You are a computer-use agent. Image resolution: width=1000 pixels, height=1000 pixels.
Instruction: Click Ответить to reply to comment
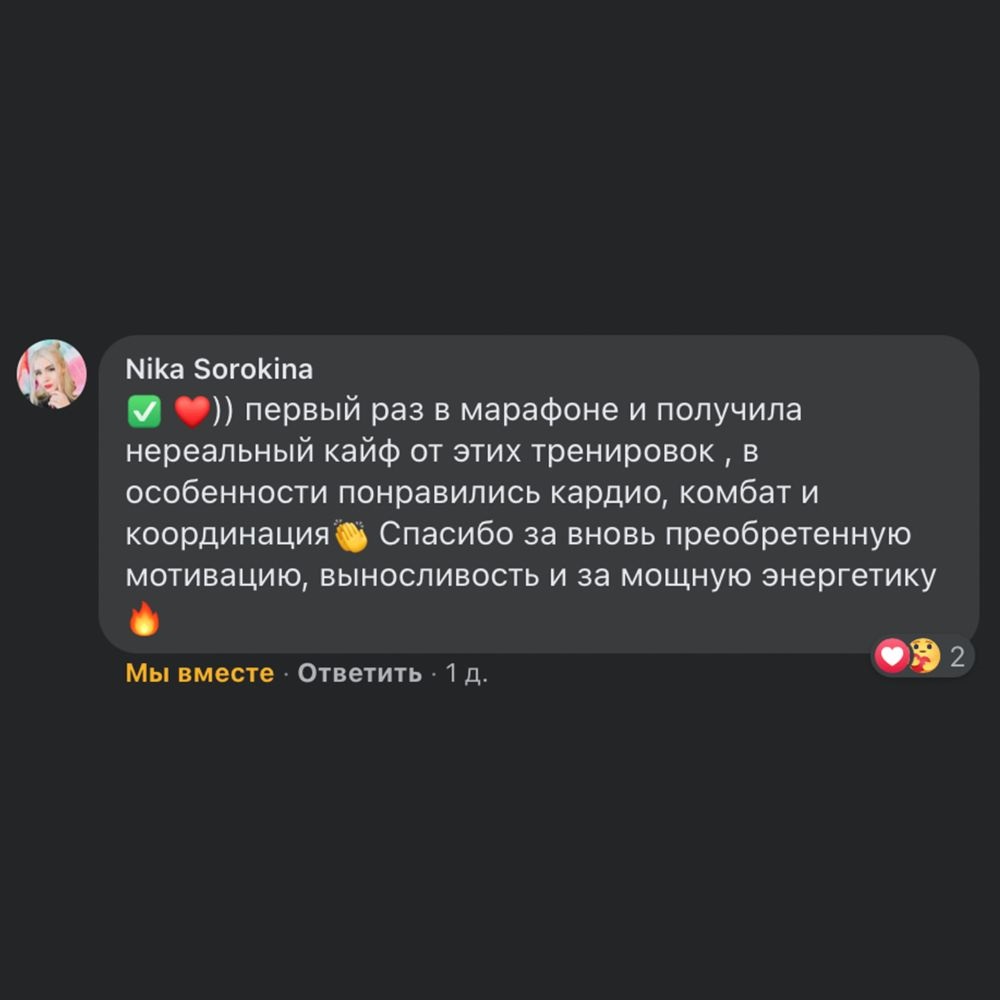[360, 673]
